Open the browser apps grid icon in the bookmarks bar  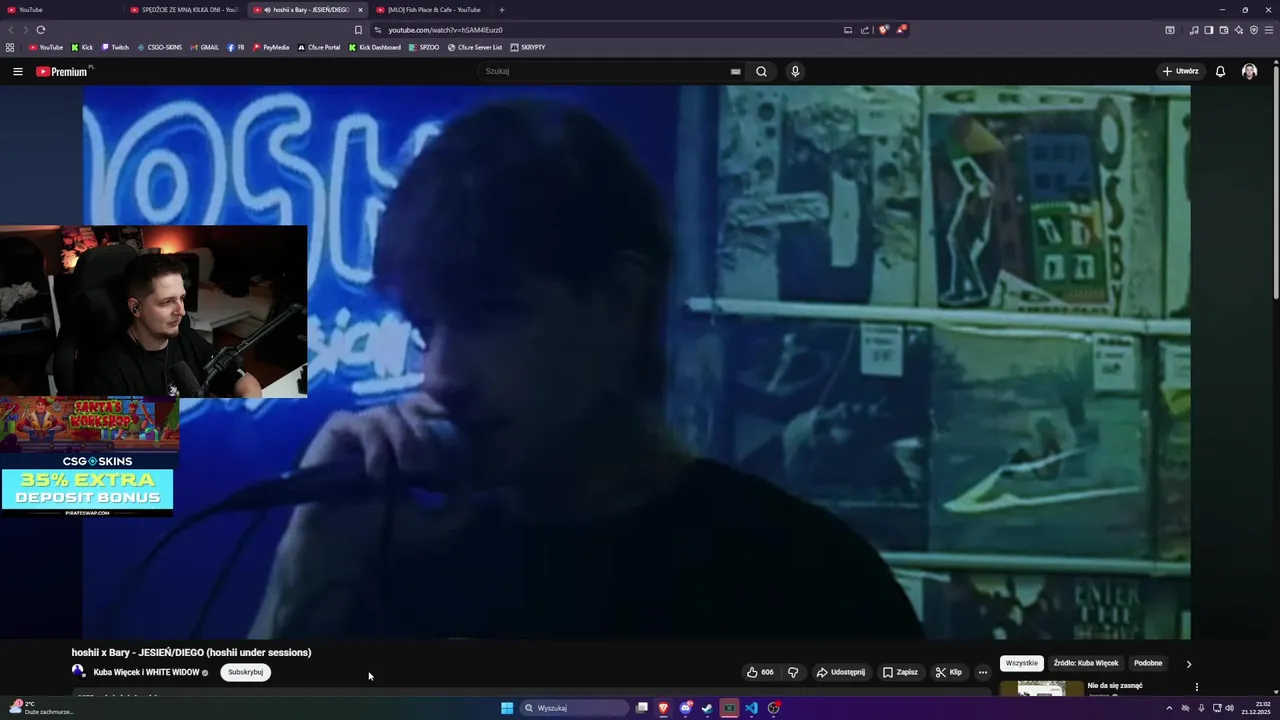pos(10,47)
